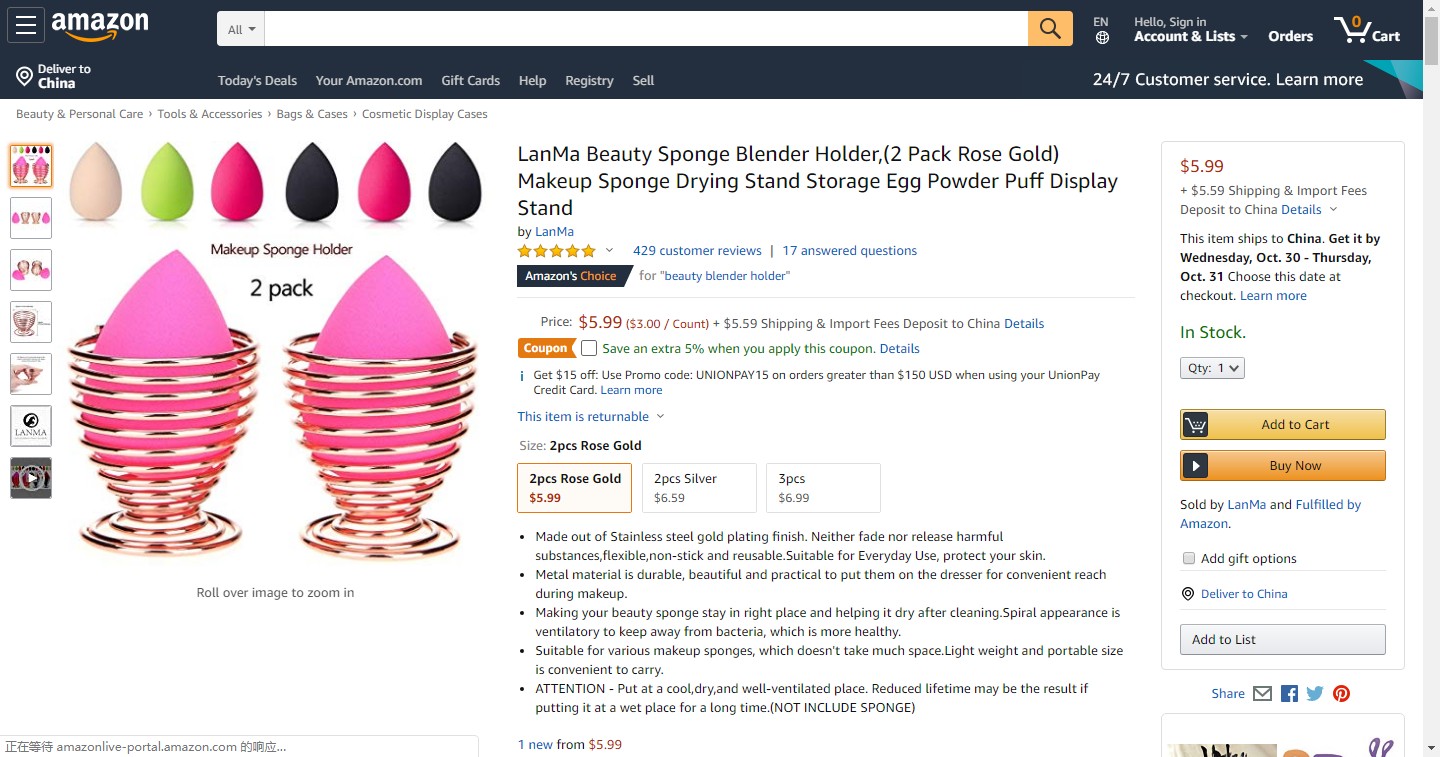Select the 2pcs Silver size option

click(x=698, y=488)
